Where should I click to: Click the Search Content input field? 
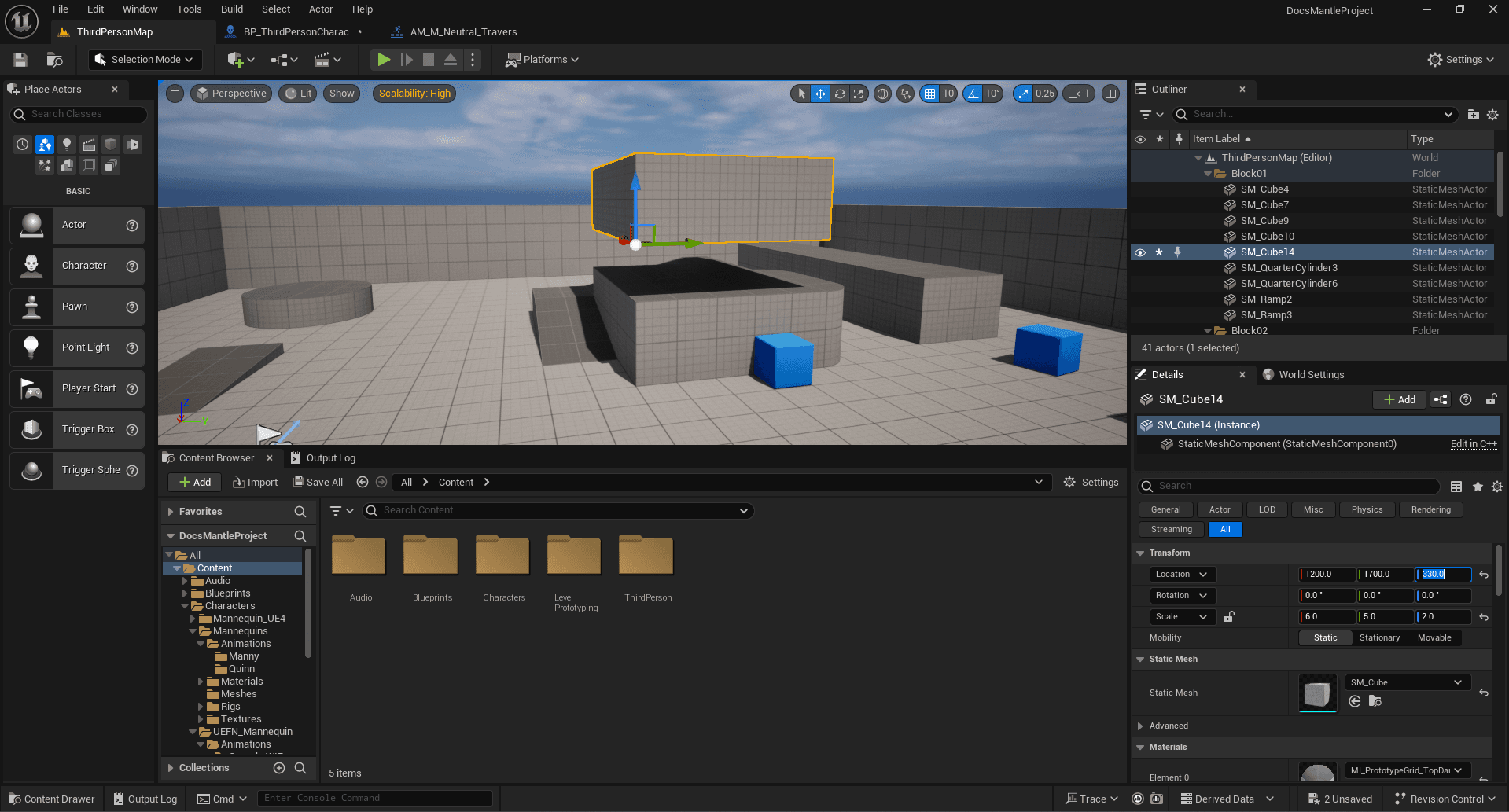(558, 511)
